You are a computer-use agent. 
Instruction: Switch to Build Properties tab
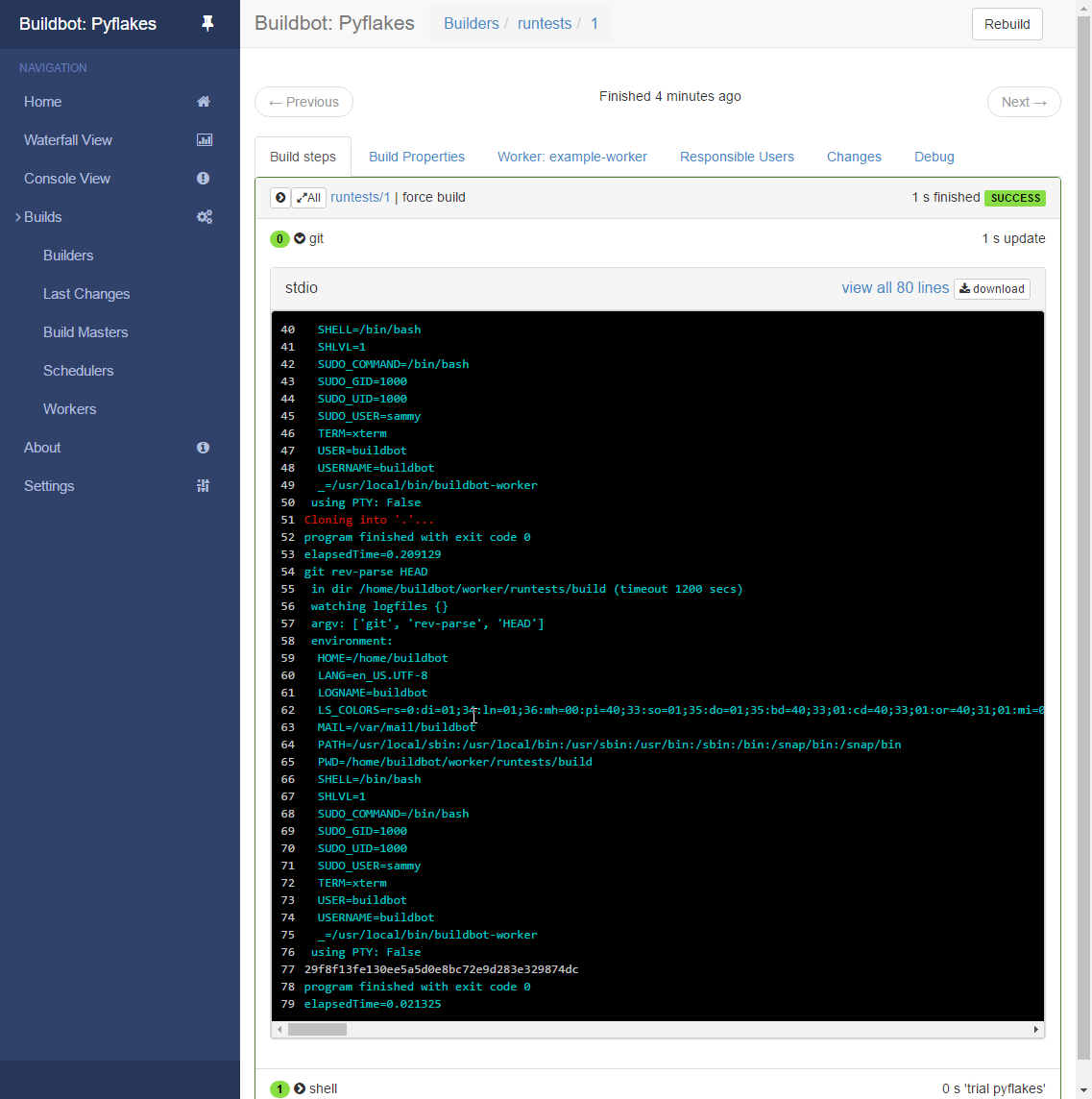pyautogui.click(x=416, y=157)
